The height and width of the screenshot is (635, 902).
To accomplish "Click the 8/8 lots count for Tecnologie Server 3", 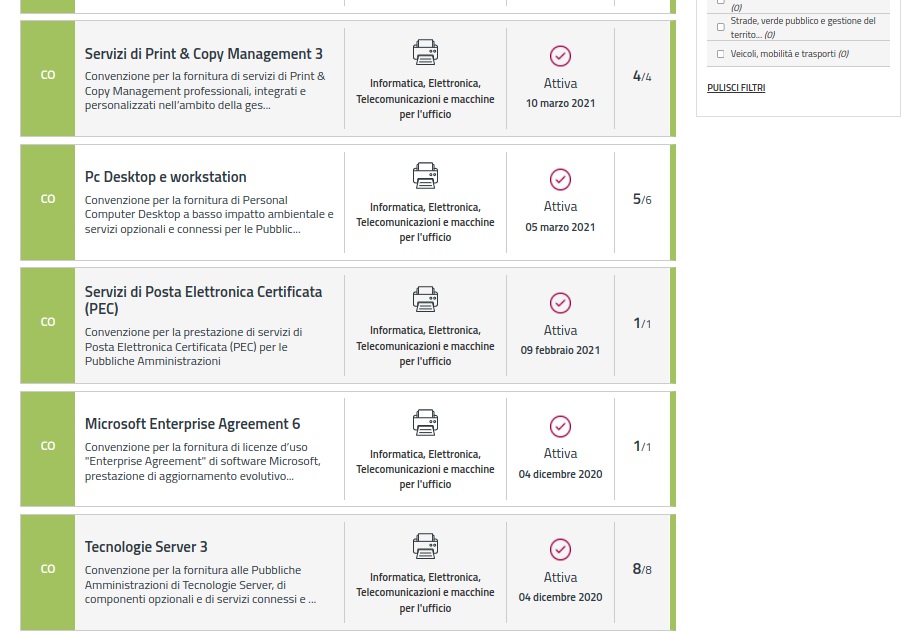I will 641,569.
